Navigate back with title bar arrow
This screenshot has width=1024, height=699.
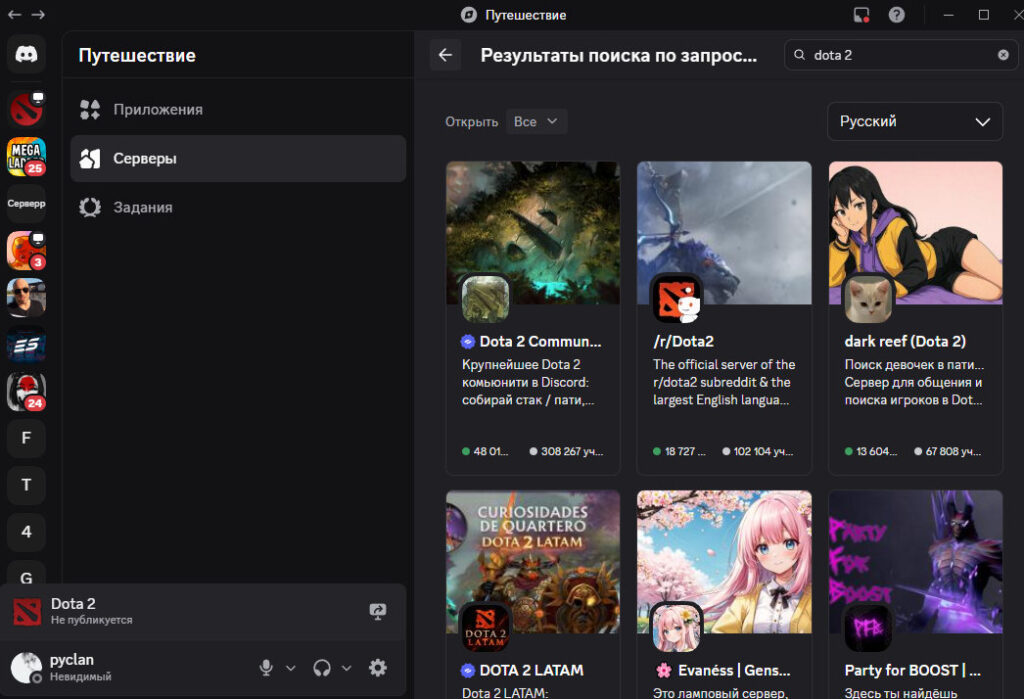(14, 14)
